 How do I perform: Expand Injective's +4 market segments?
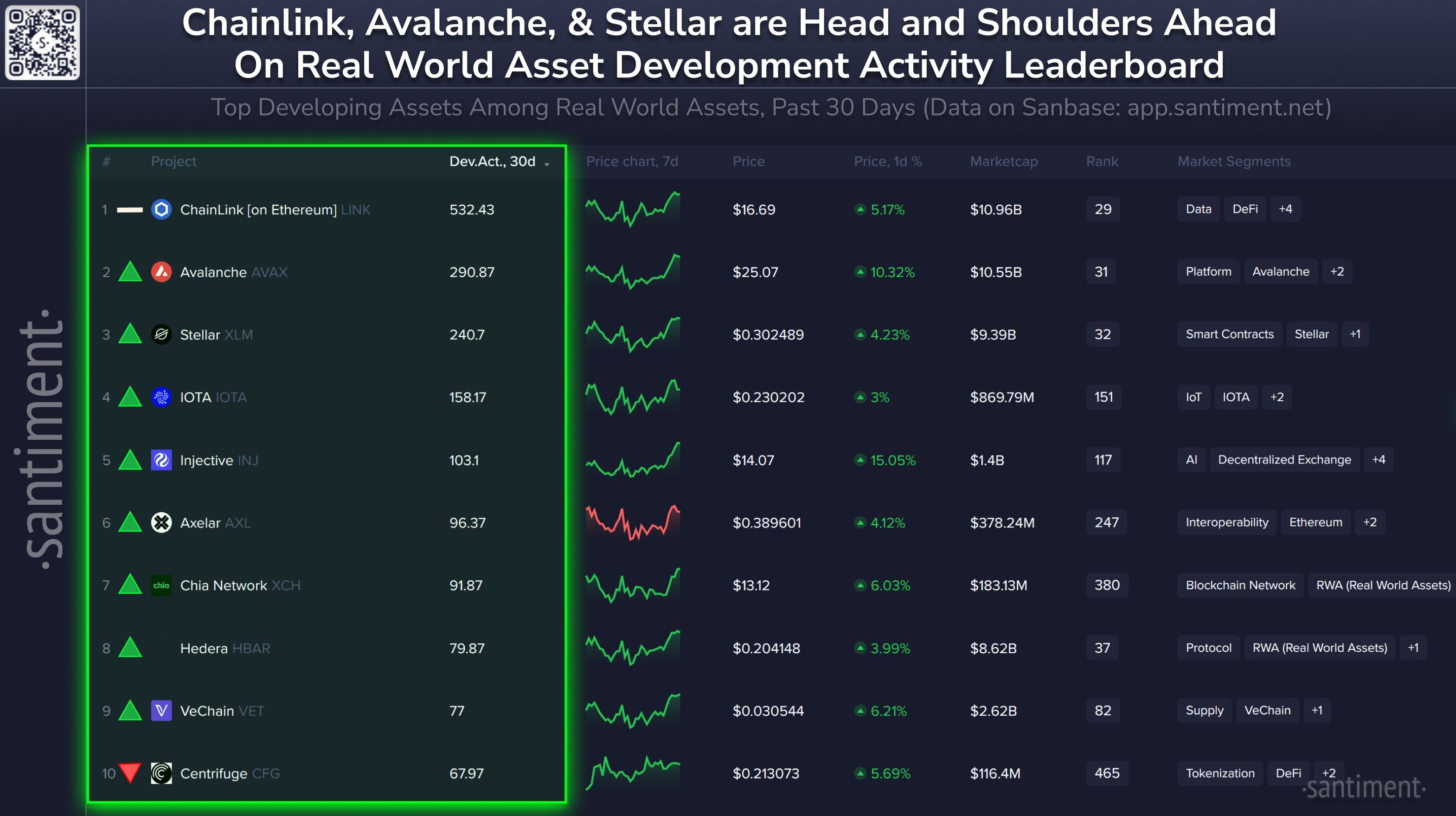[x=1378, y=460]
